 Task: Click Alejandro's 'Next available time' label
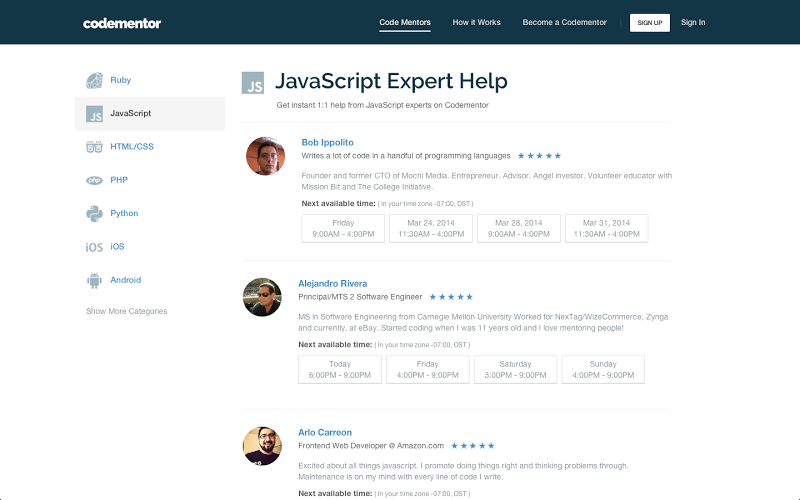[335, 344]
